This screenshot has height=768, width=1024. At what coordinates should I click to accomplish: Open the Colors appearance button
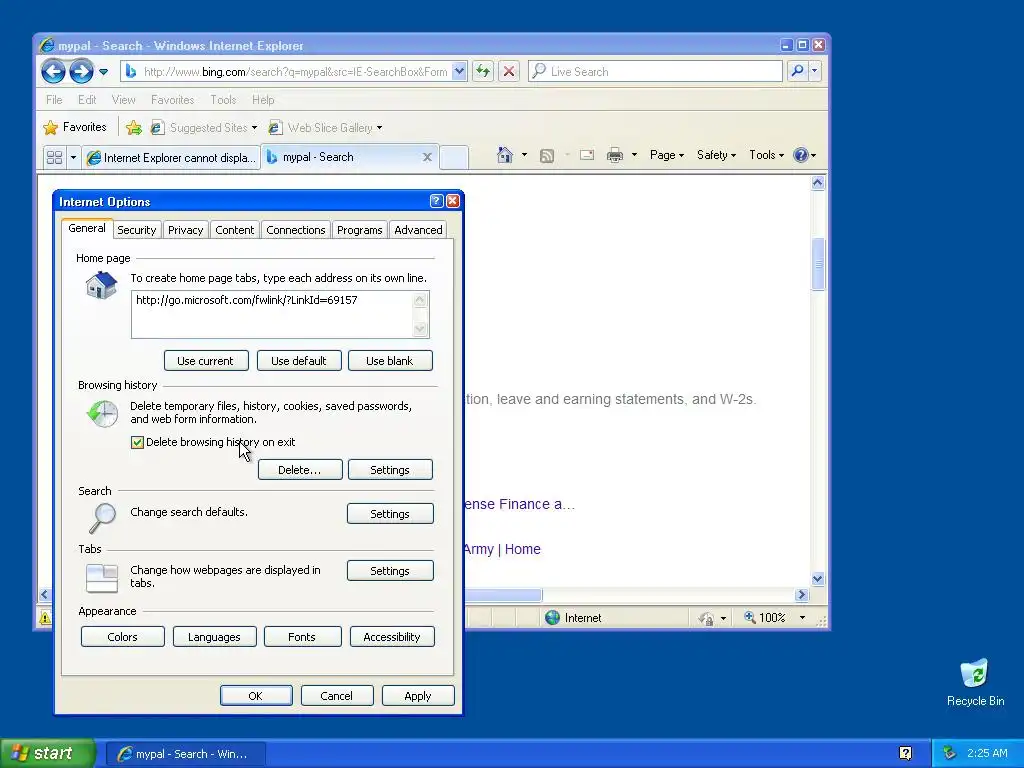(123, 637)
